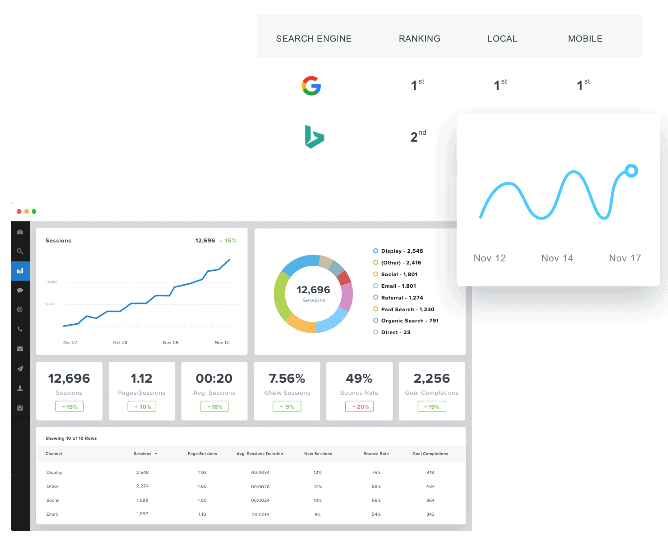668x543 pixels.
Task: Click Bing's 2nd ranking value
Action: pos(418,136)
